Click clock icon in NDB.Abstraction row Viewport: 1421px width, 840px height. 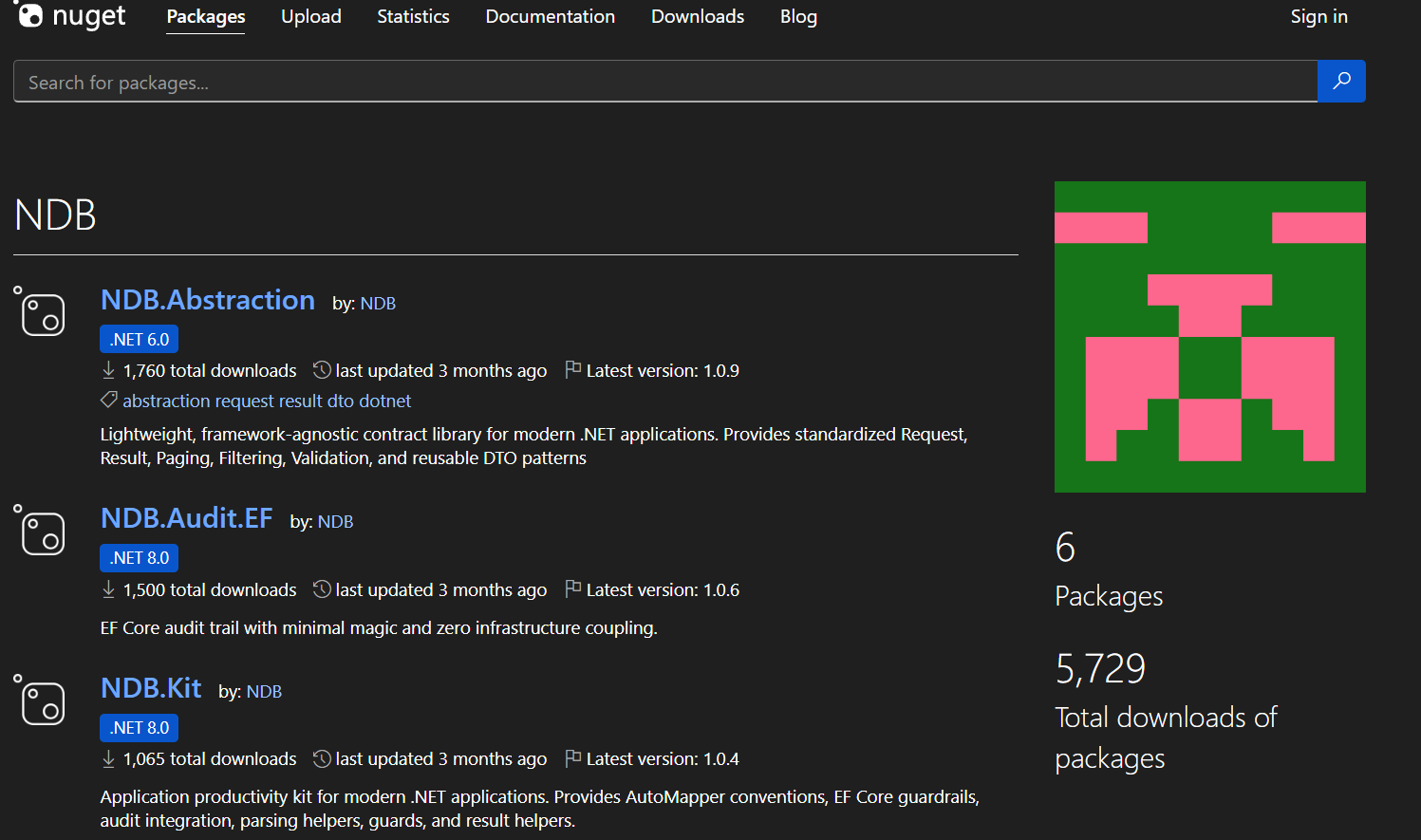point(322,370)
